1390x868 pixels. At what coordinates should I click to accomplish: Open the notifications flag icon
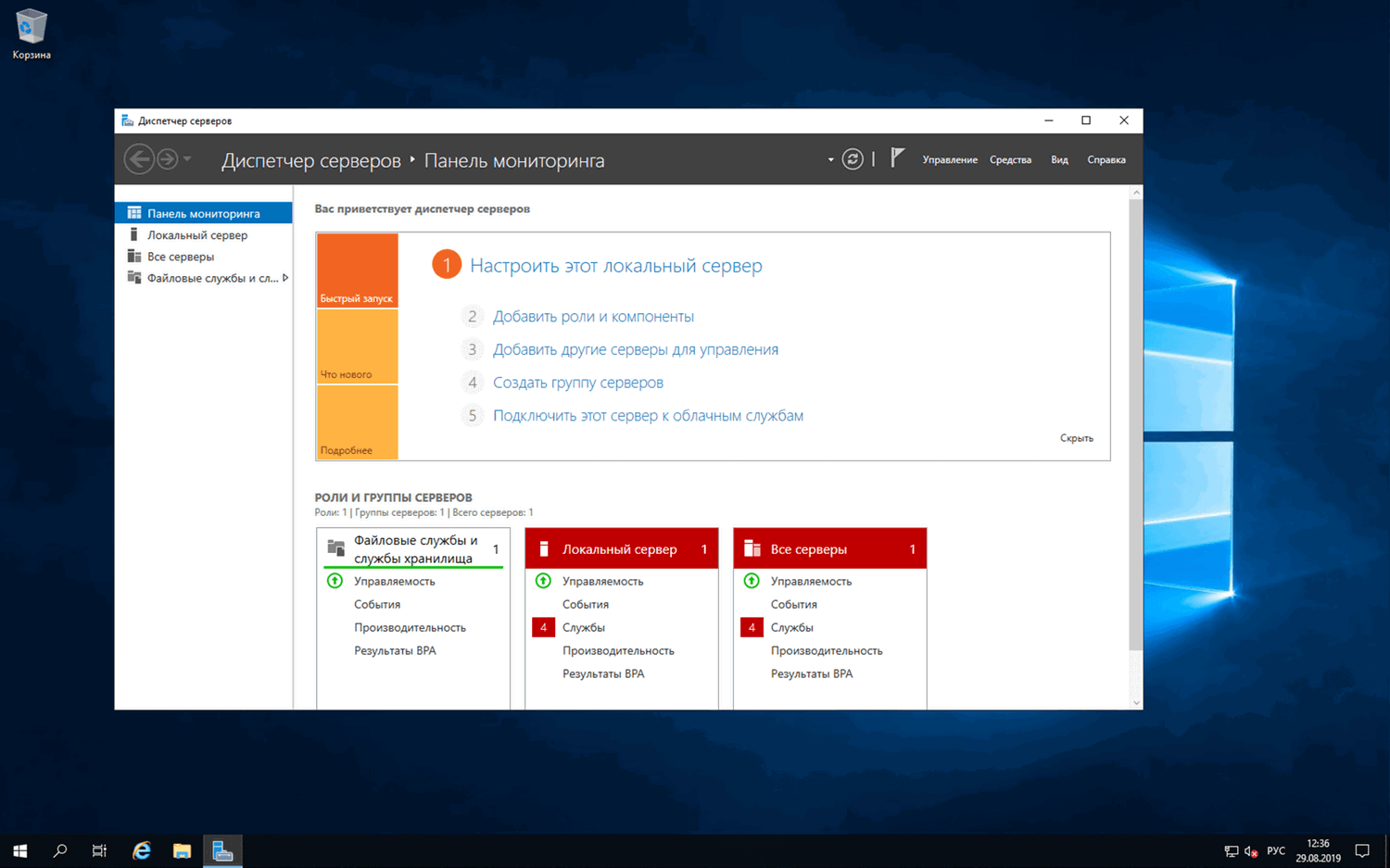pos(897,158)
